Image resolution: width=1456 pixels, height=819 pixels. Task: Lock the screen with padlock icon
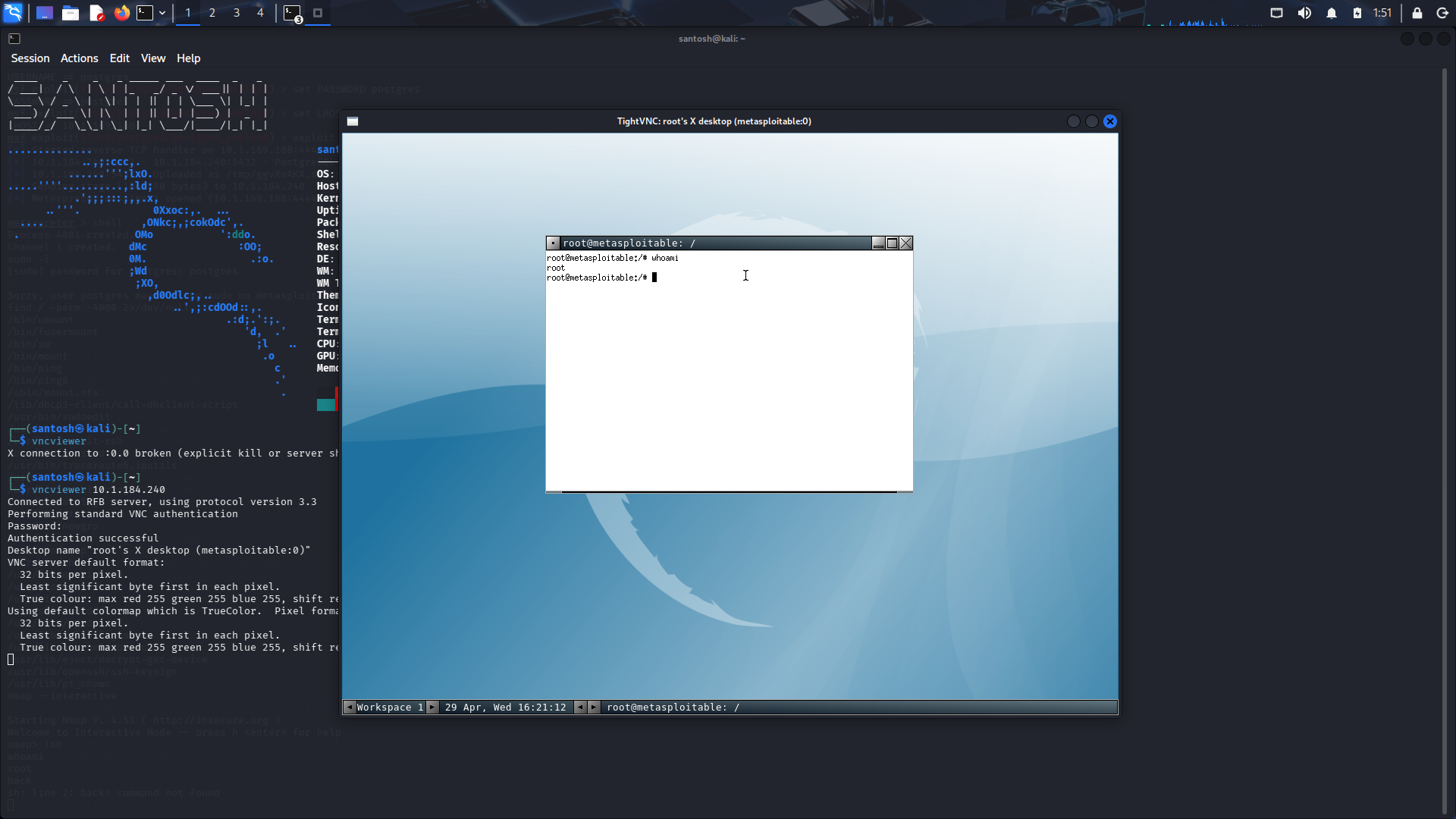pos(1417,13)
